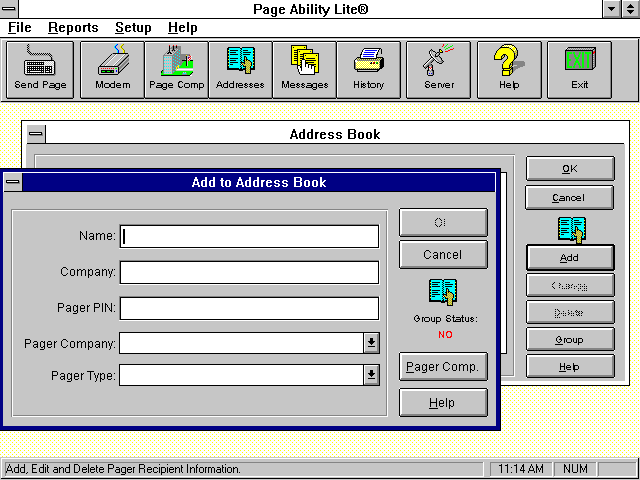Open the Reports menu
This screenshot has height=480, width=640.
(x=73, y=28)
